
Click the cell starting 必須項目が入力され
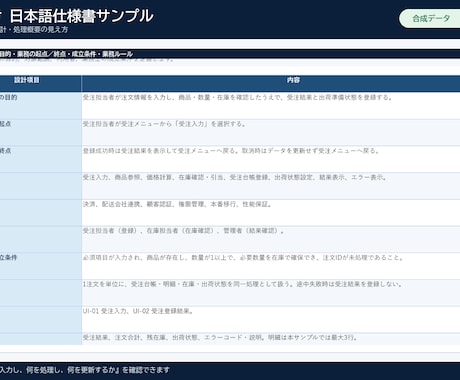coord(271,266)
